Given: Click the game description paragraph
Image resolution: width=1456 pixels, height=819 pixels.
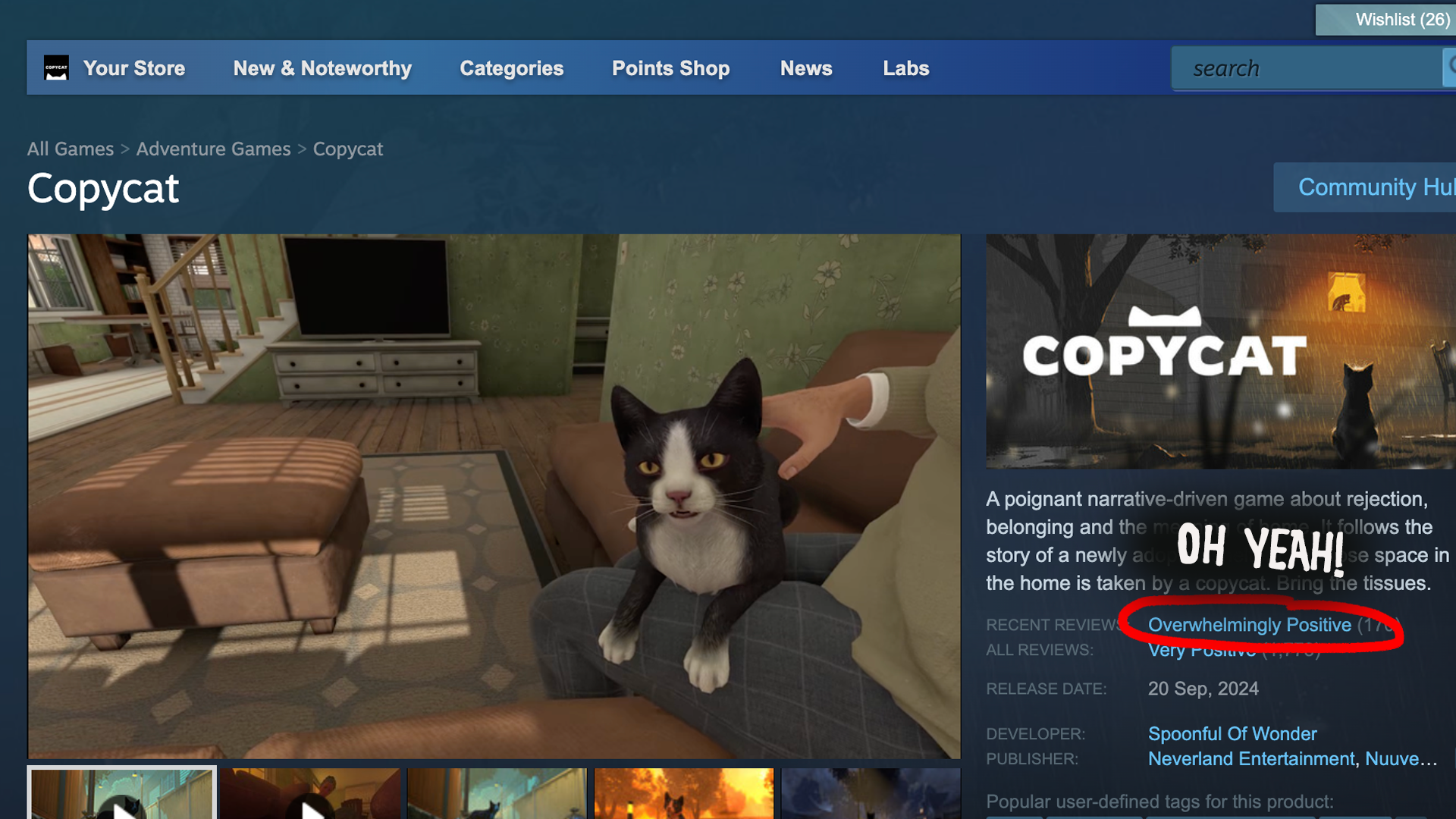Looking at the screenshot, I should coord(1217,541).
